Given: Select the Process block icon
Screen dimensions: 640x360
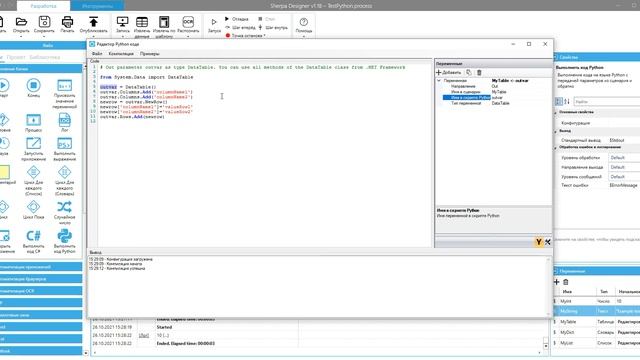Looking at the screenshot, I should tap(33, 120).
